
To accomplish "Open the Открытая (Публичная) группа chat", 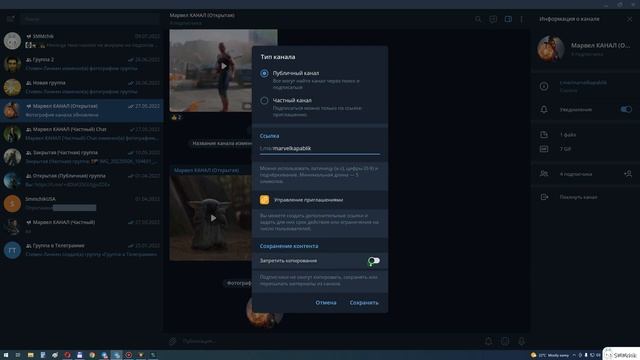I will coord(82,180).
